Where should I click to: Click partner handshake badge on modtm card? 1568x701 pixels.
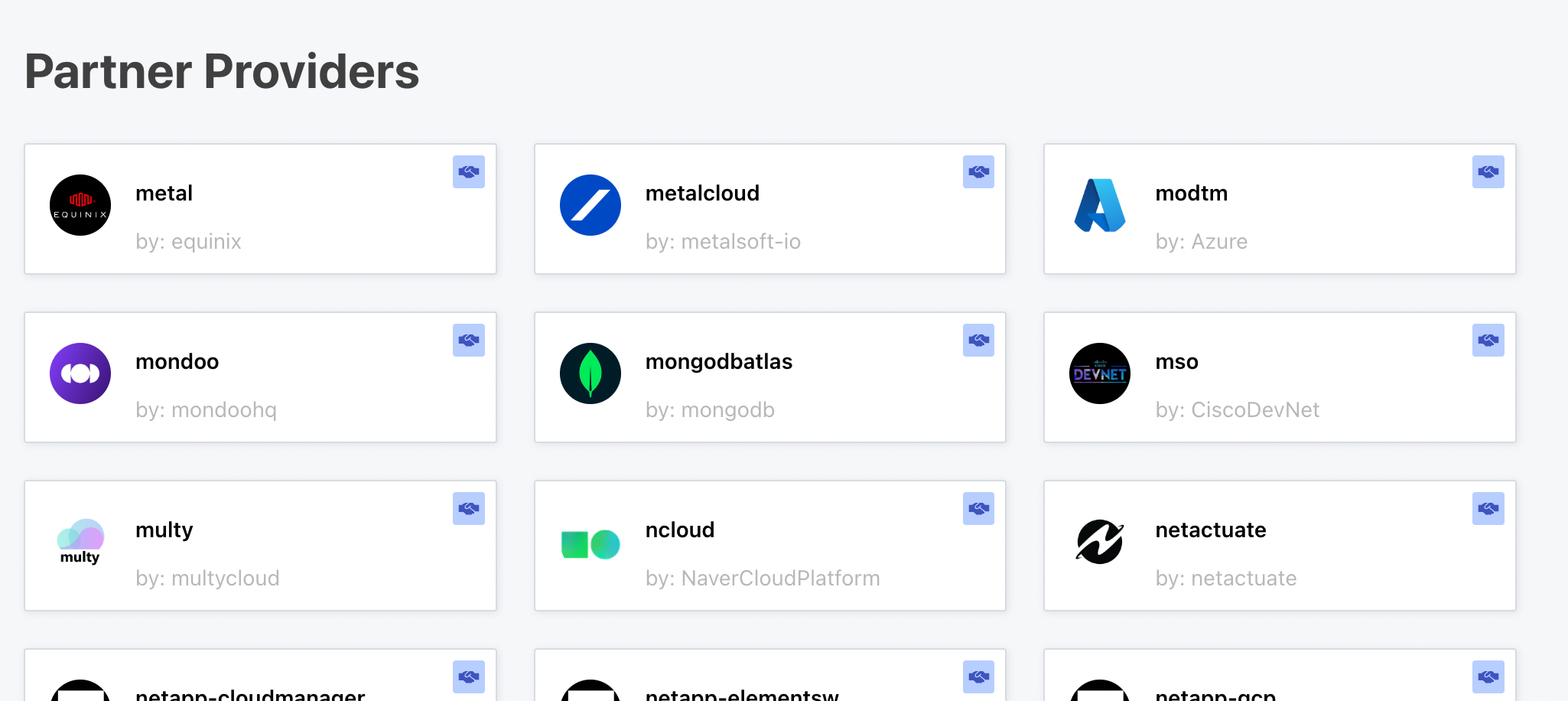pos(1488,172)
